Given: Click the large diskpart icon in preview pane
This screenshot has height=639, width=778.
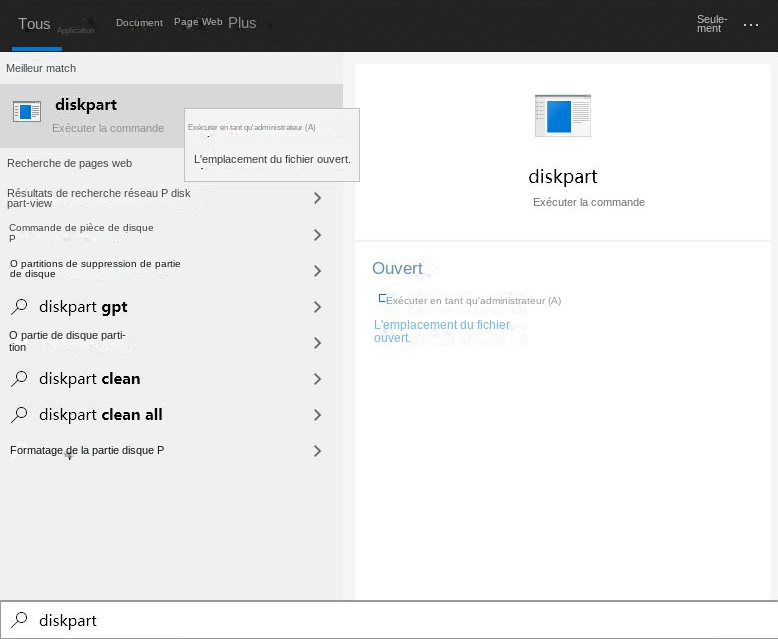Looking at the screenshot, I should (563, 116).
